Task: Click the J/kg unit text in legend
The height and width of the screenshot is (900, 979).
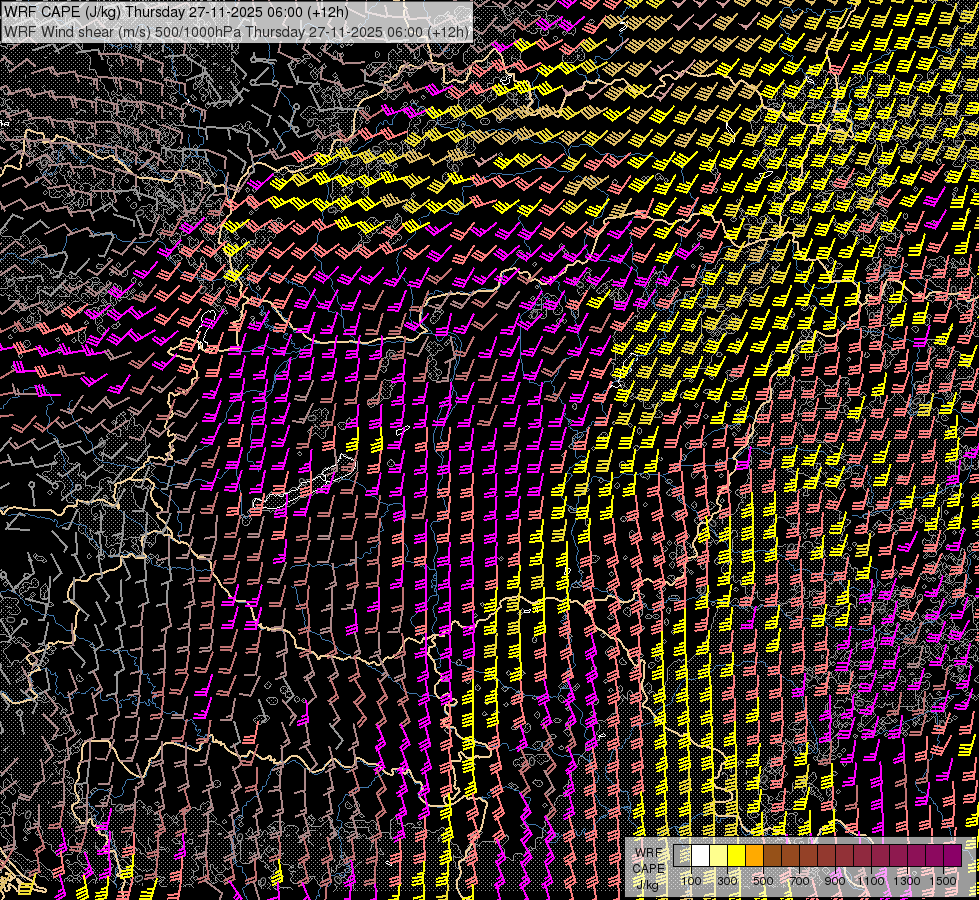Action: tap(647, 885)
